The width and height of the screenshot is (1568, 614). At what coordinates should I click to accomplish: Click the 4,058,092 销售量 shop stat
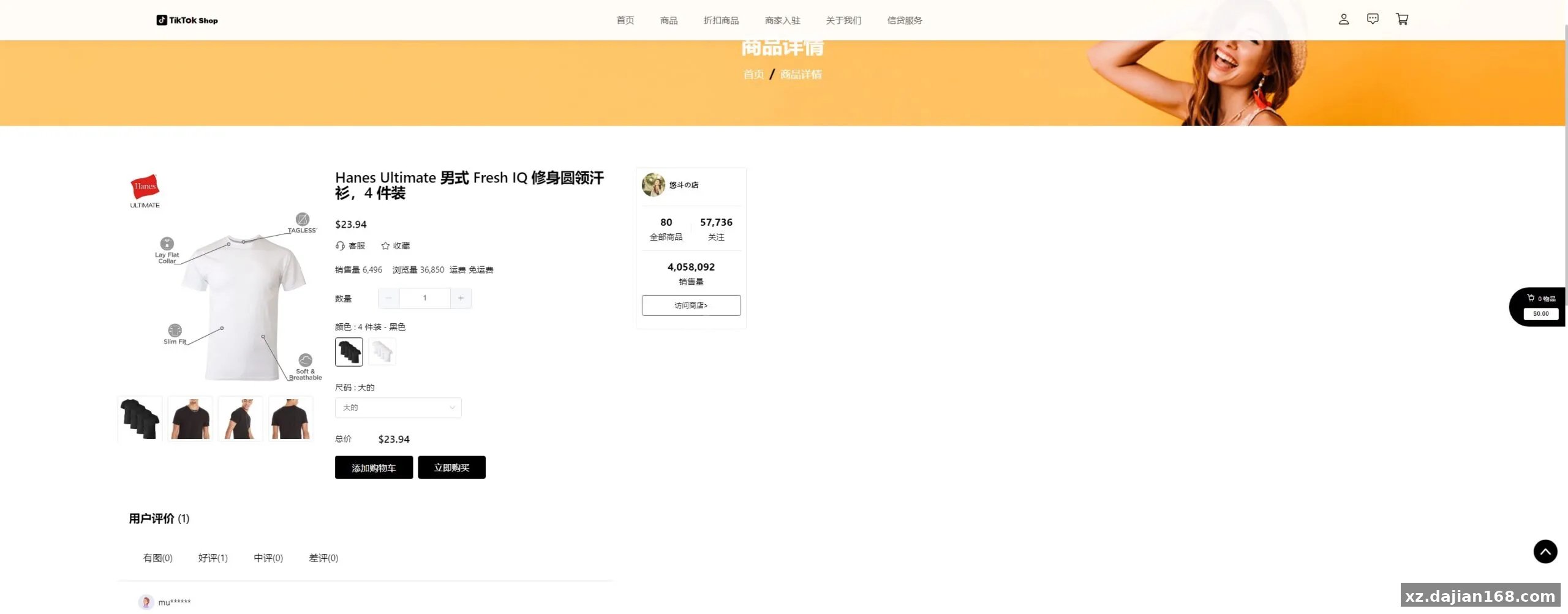pos(691,274)
